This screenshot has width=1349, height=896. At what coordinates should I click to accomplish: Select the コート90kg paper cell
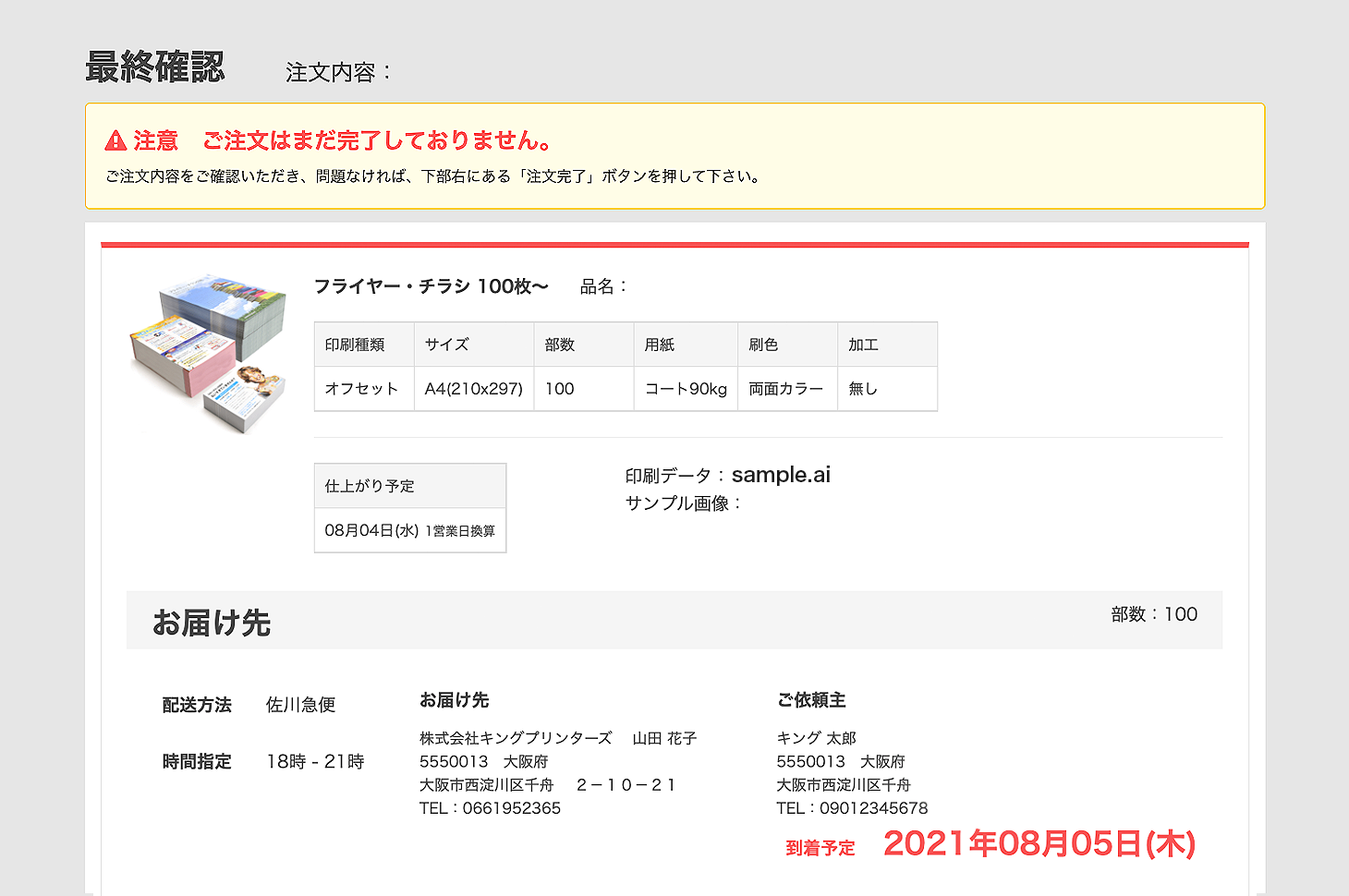coord(685,388)
